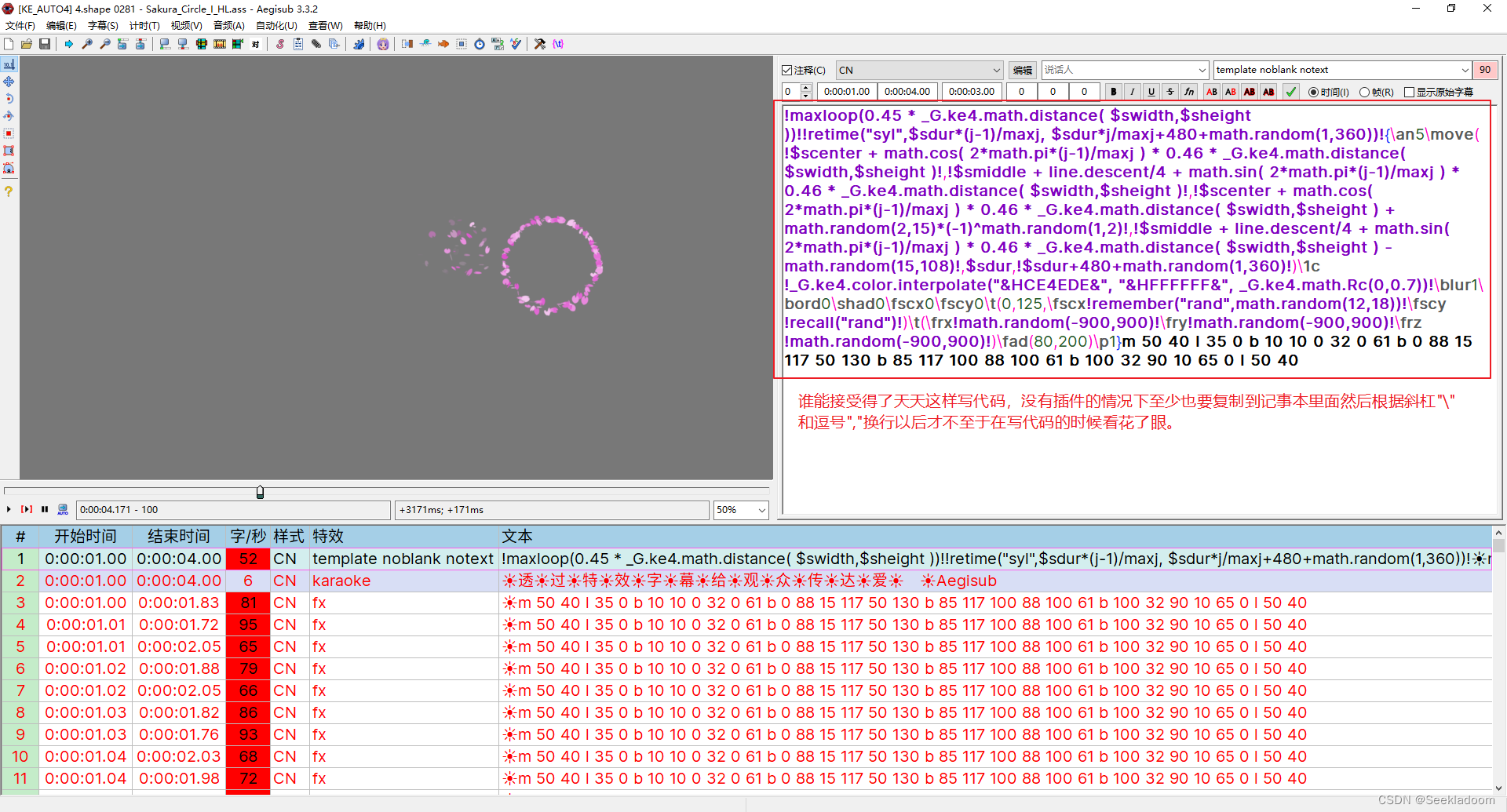Open the 视频(V) menu

click(x=186, y=26)
